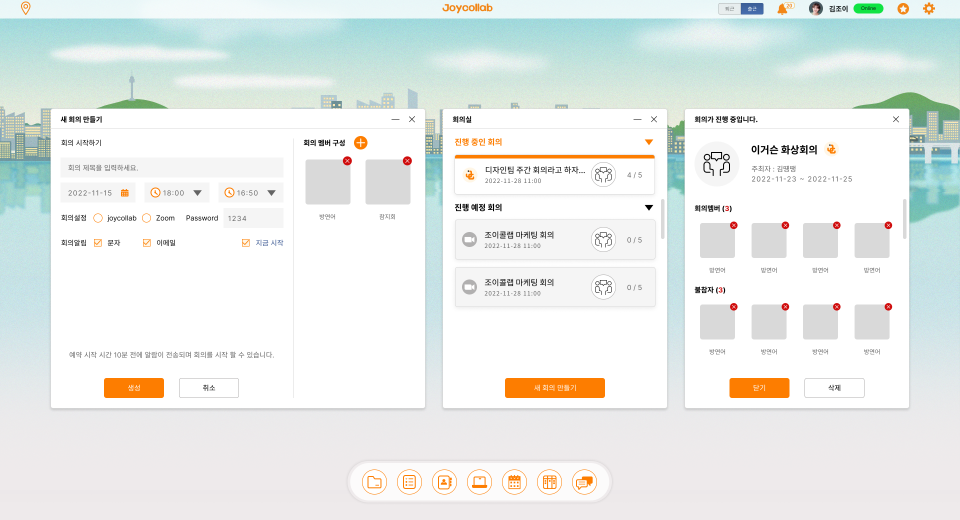Screen dimensions: 960x520
Task: Click the calendar icon in the date field
Action: (125, 193)
